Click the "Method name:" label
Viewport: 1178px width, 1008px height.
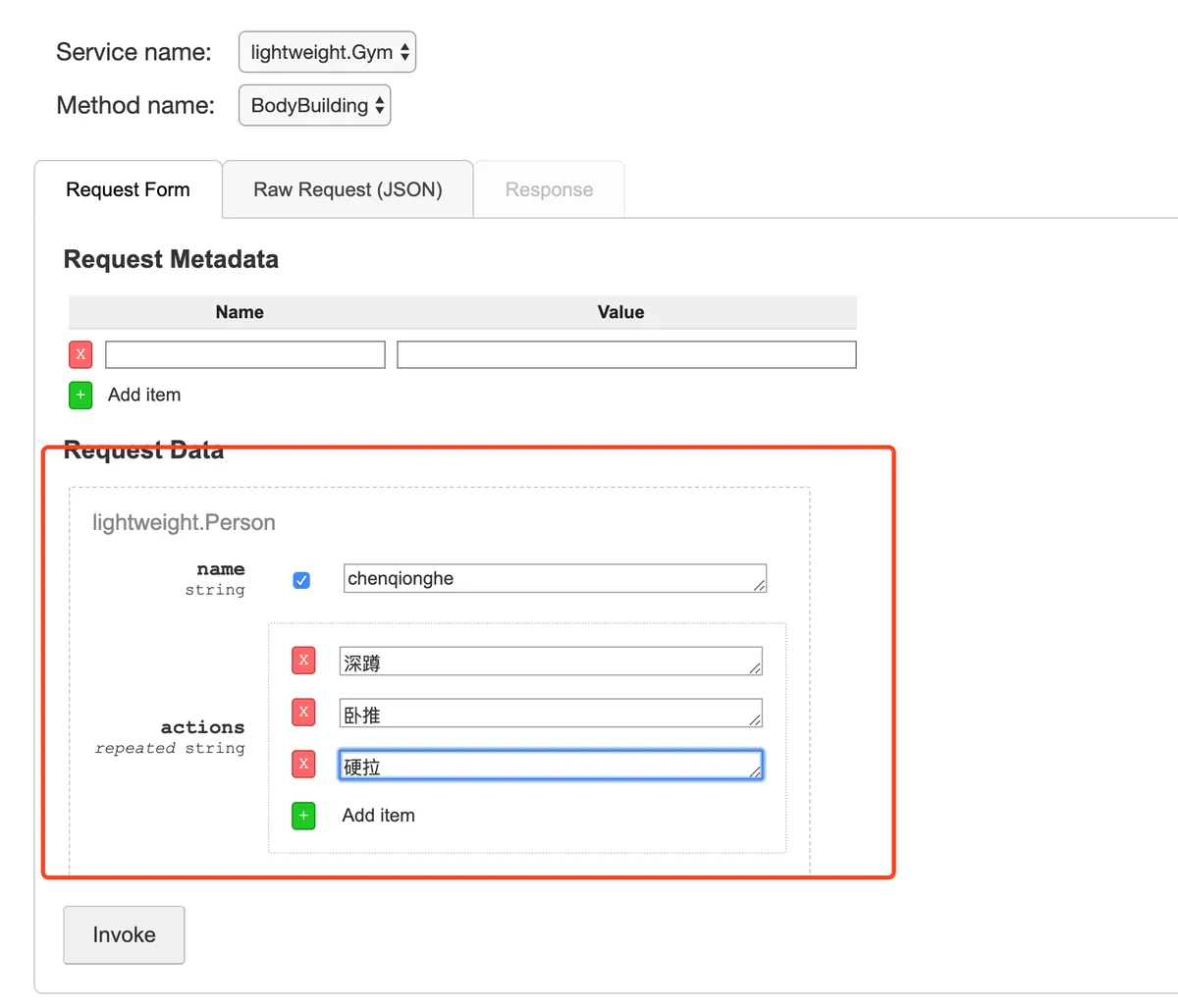[135, 105]
